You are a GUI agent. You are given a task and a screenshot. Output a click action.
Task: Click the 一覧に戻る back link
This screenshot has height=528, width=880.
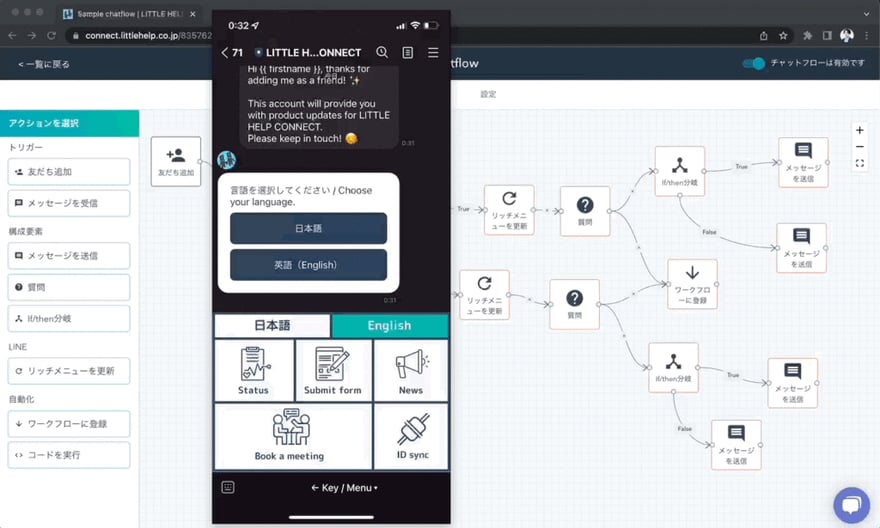tap(44, 64)
